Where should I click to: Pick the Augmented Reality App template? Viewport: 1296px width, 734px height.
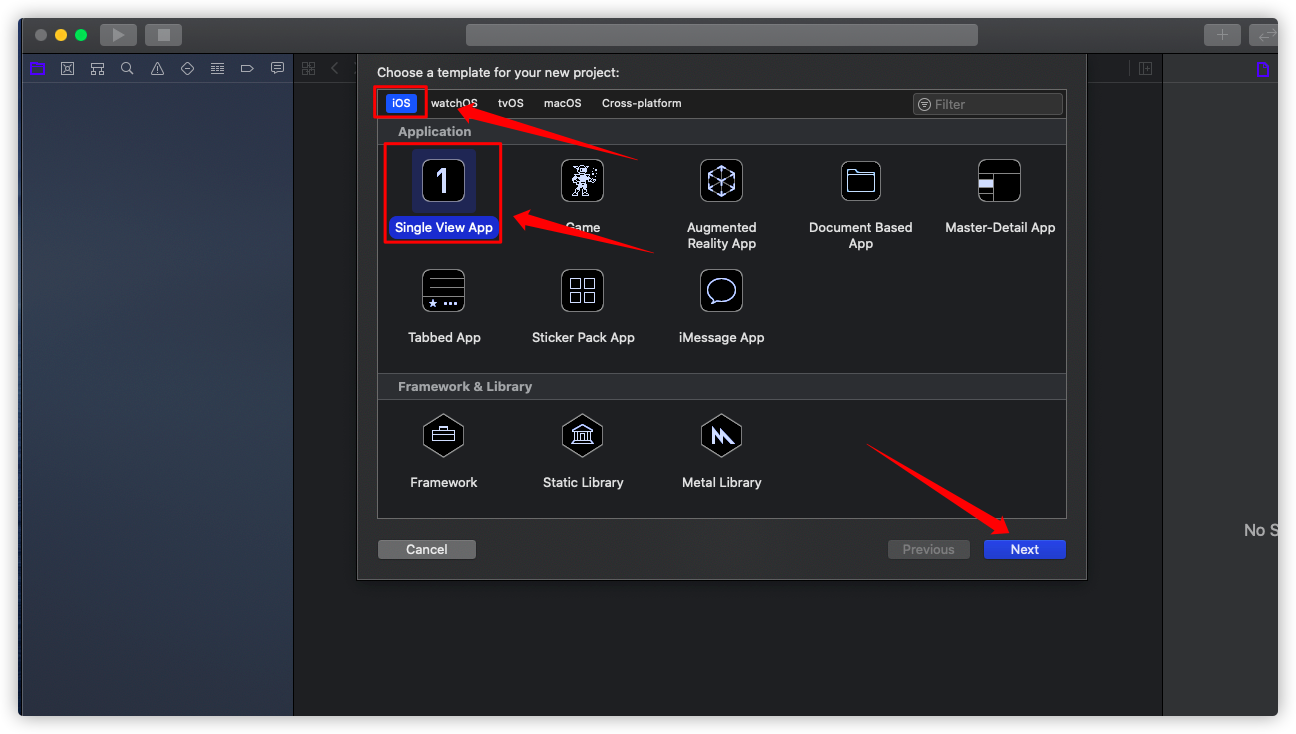coord(721,204)
